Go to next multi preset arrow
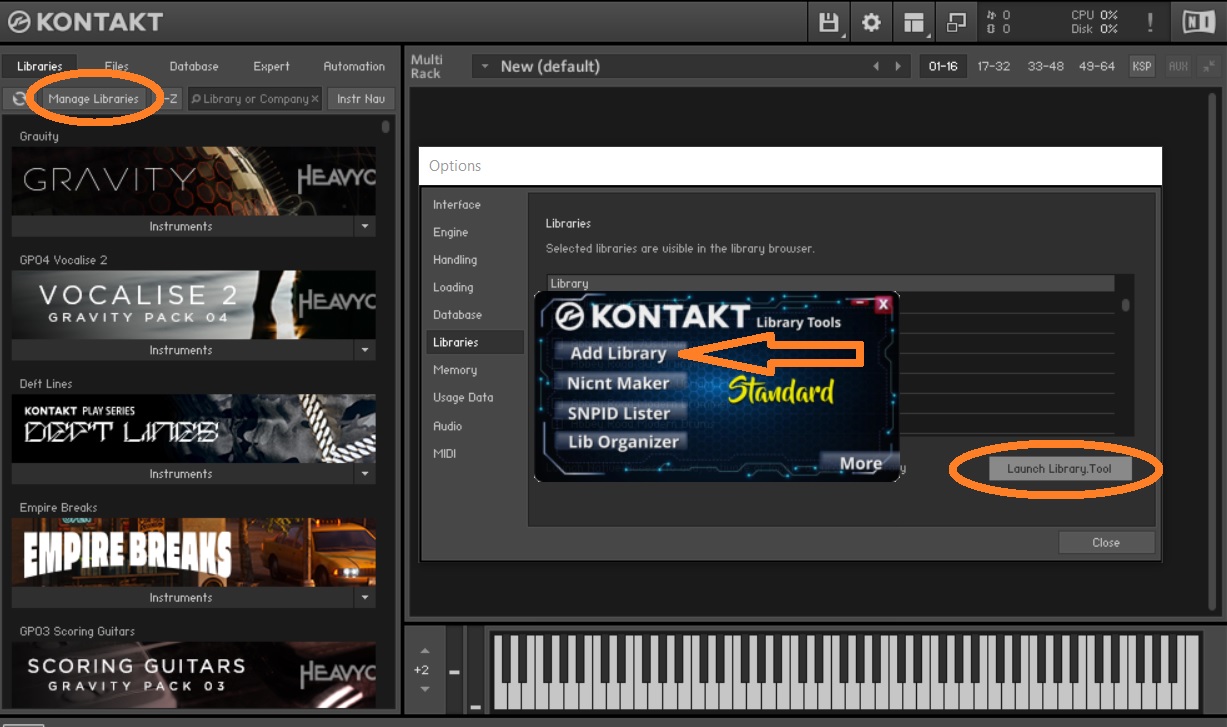 point(900,66)
